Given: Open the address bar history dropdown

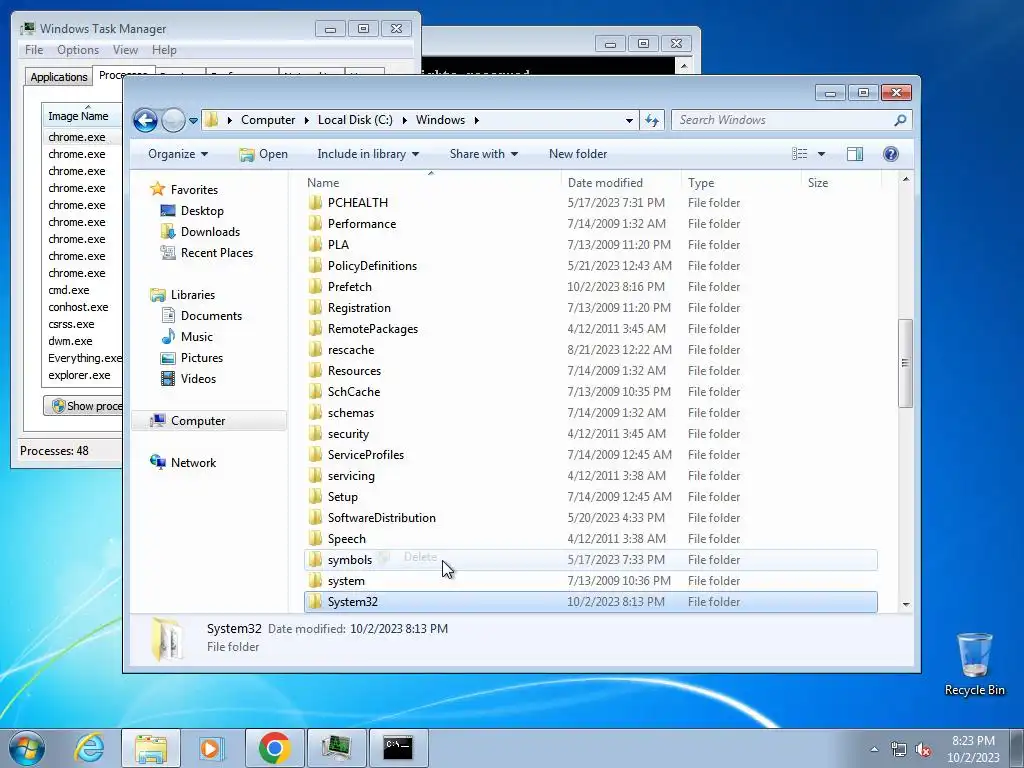Looking at the screenshot, I should pyautogui.click(x=629, y=120).
